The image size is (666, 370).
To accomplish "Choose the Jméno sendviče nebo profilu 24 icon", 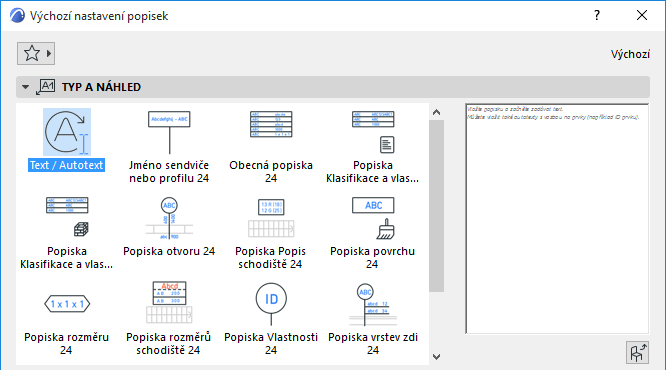I will (169, 132).
